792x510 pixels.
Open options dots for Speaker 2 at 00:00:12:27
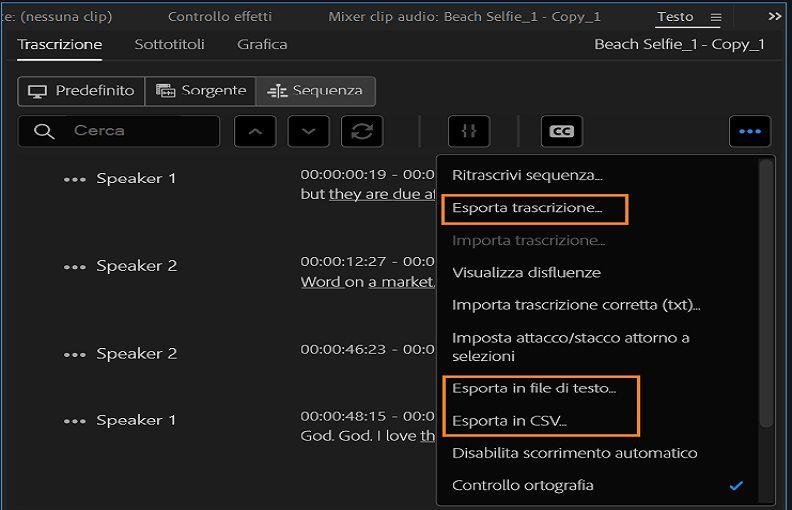point(75,267)
